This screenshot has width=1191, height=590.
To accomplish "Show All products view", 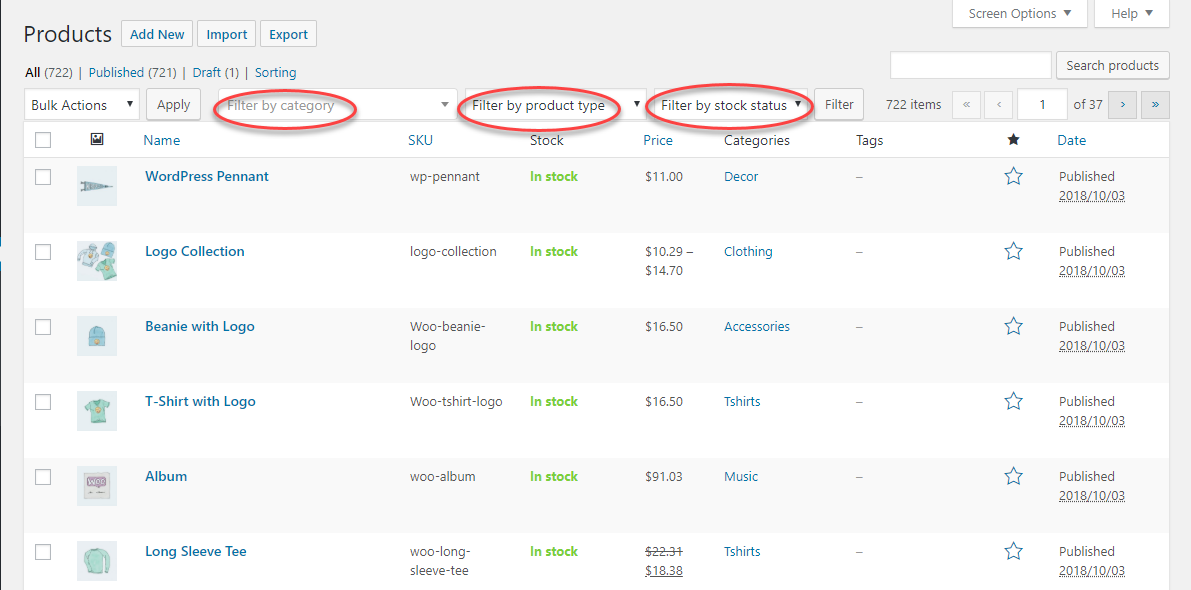I will coord(33,73).
